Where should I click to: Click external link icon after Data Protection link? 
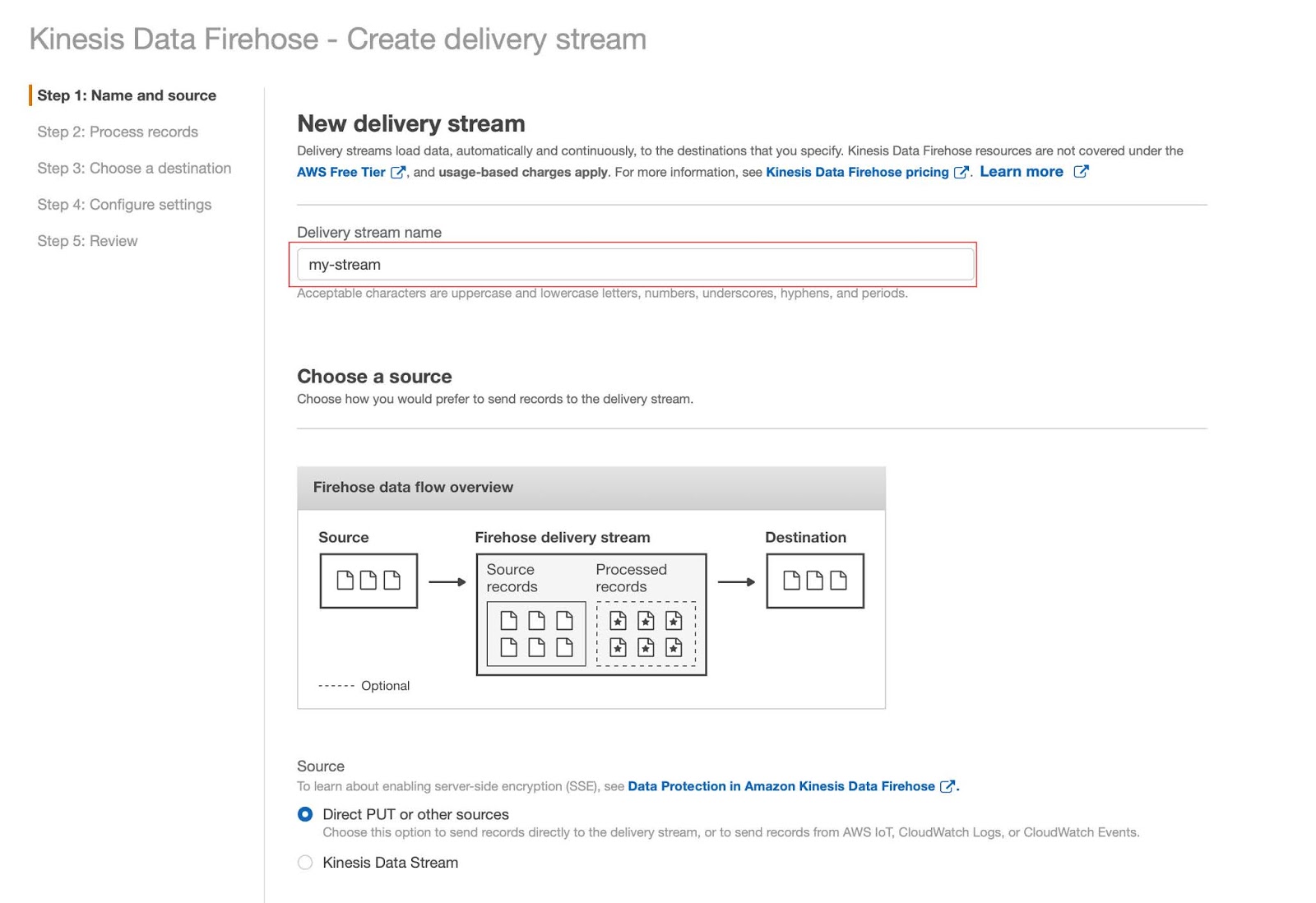point(948,786)
